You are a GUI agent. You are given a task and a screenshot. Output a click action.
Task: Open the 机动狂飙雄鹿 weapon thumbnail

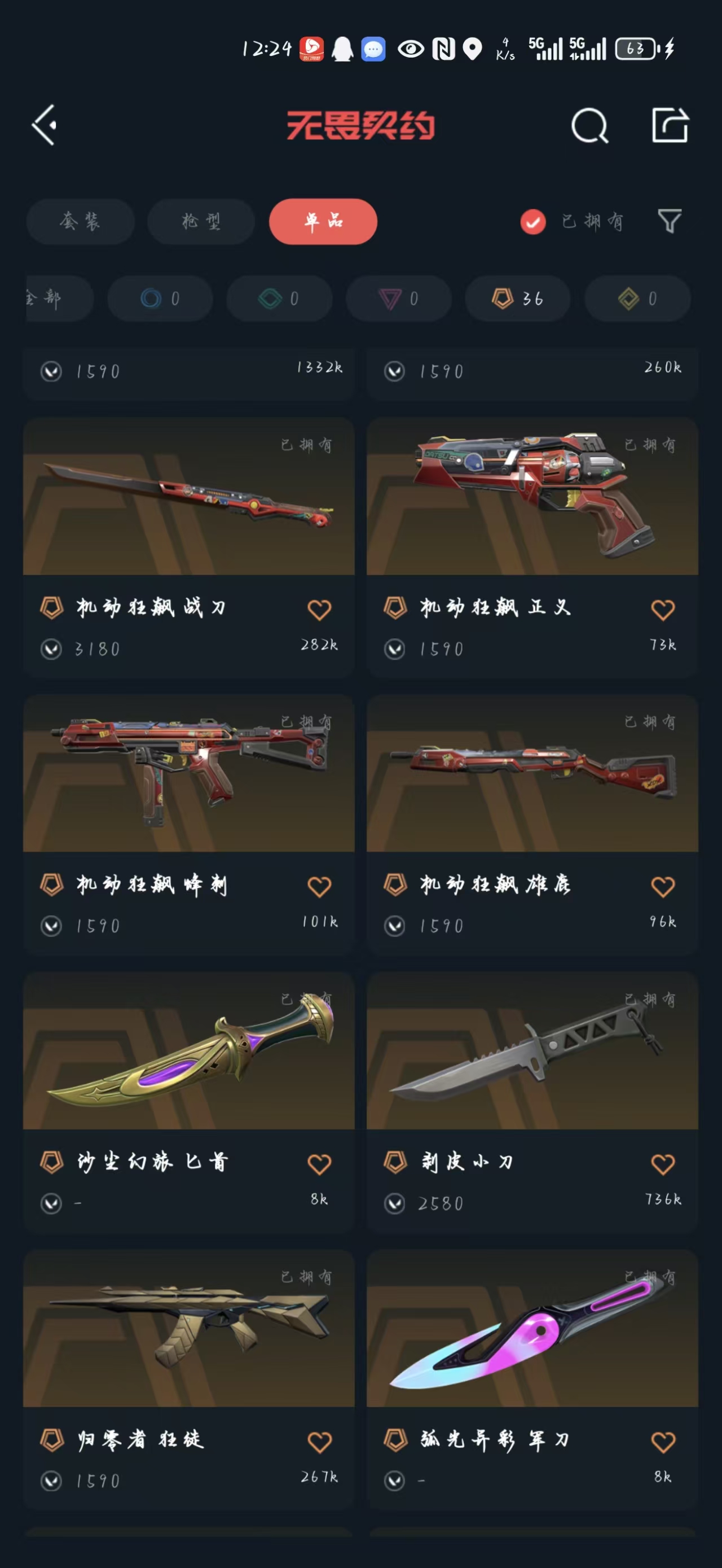(x=532, y=773)
